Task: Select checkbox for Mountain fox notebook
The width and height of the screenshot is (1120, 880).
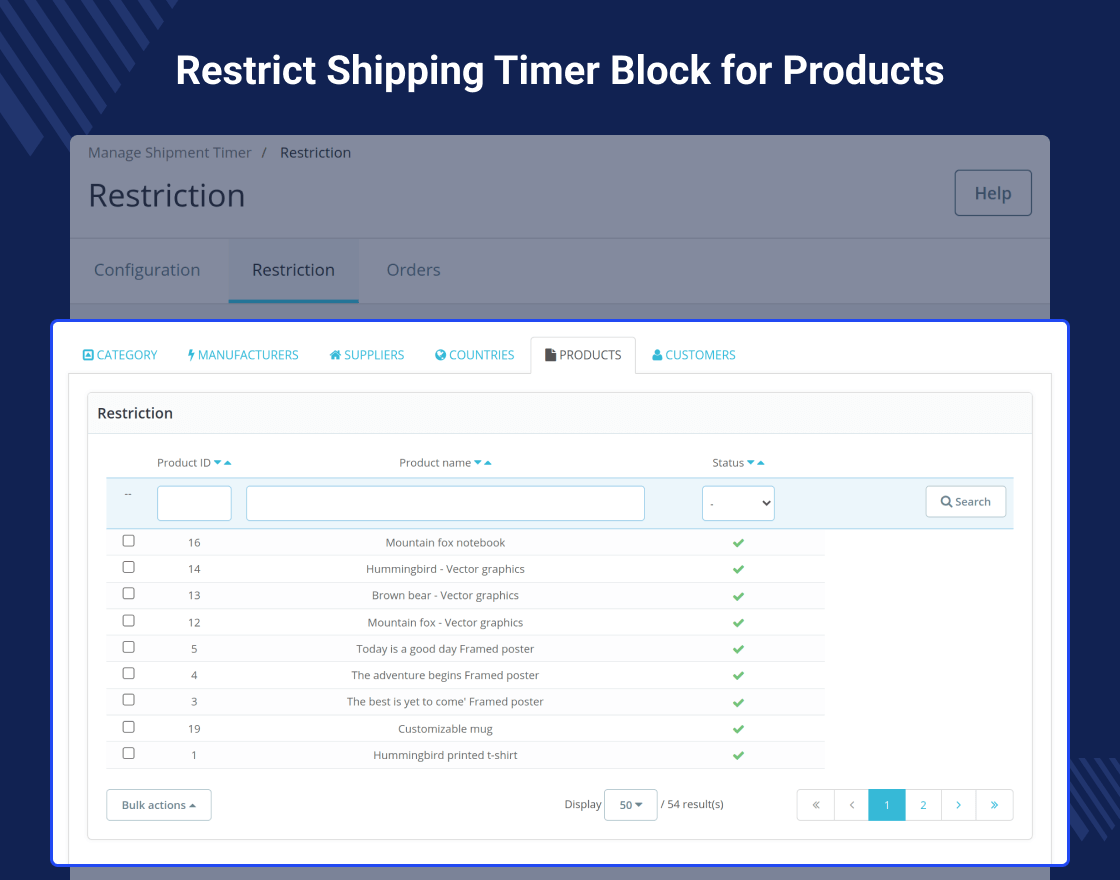Action: point(129,541)
